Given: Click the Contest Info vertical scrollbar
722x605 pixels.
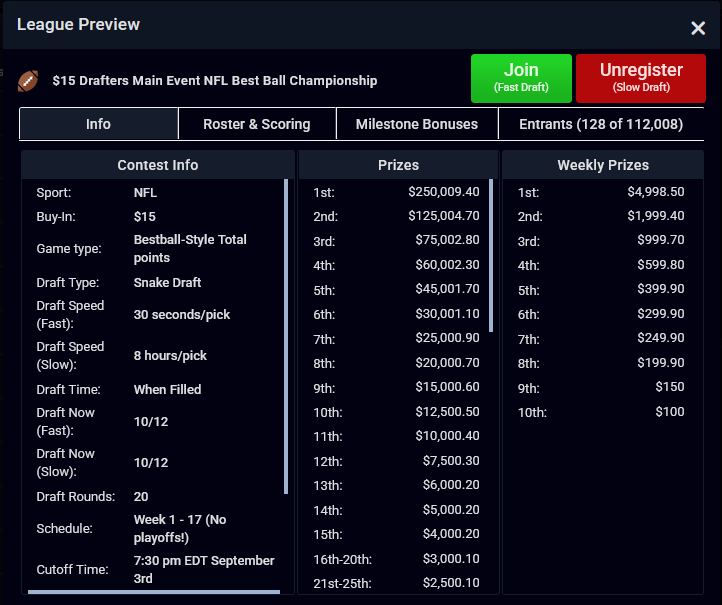Looking at the screenshot, I should pyautogui.click(x=286, y=336).
